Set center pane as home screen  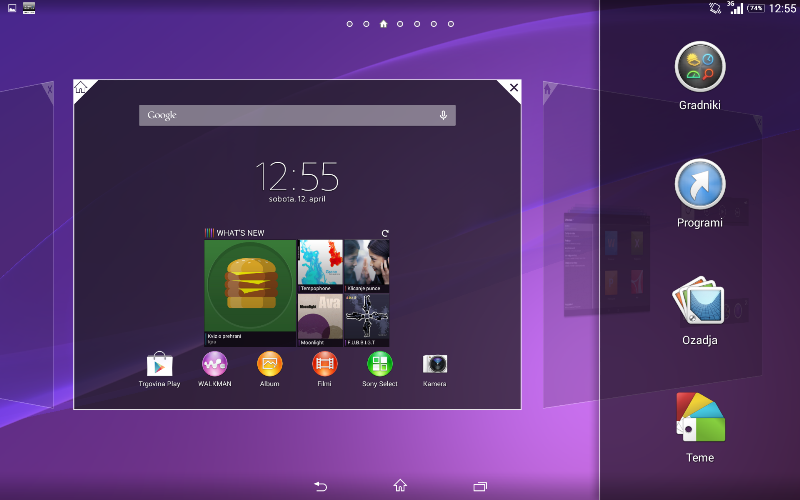click(x=81, y=88)
